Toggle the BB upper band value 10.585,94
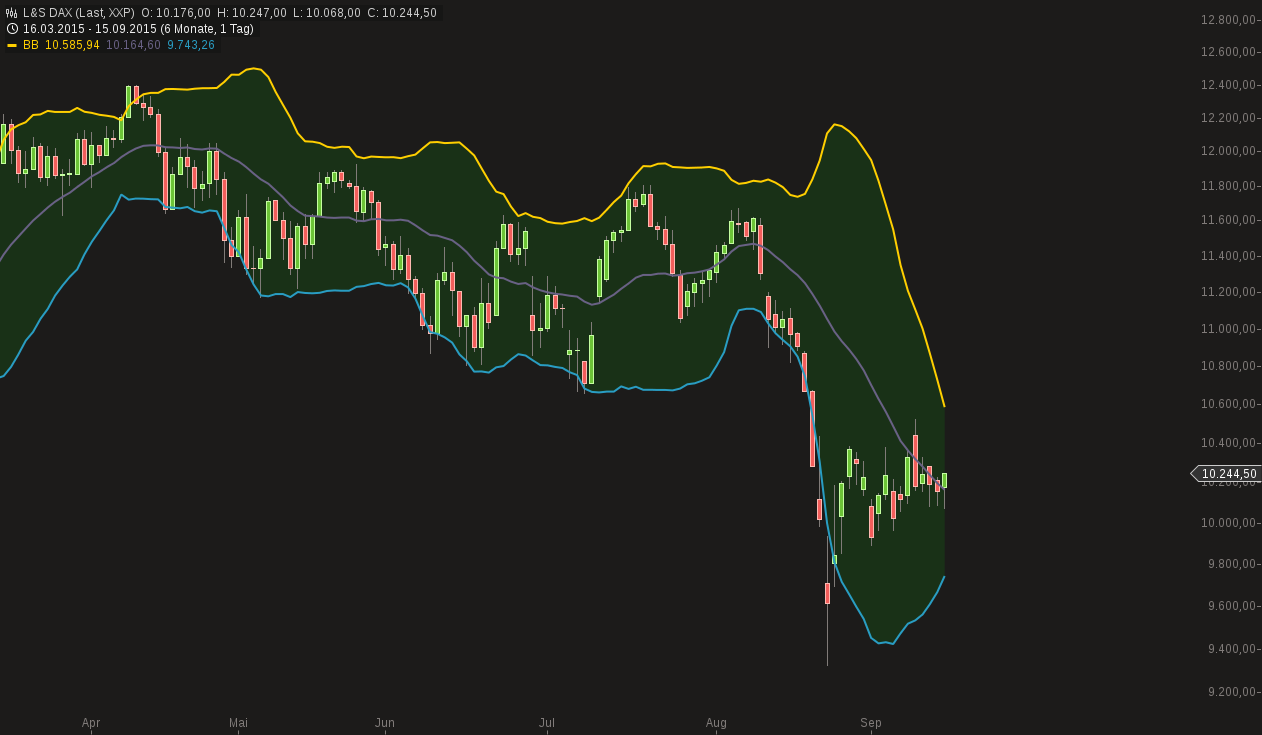 (73, 44)
